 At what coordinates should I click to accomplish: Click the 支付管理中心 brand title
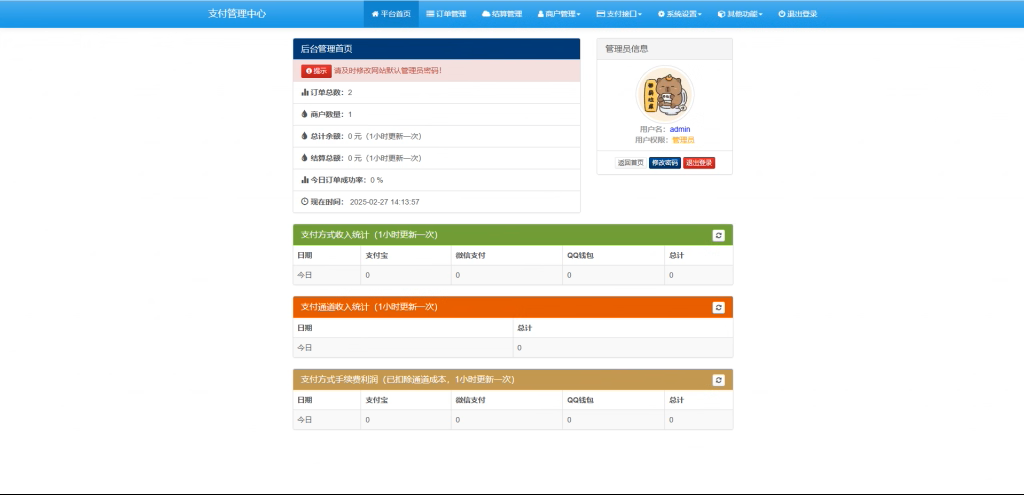point(237,14)
